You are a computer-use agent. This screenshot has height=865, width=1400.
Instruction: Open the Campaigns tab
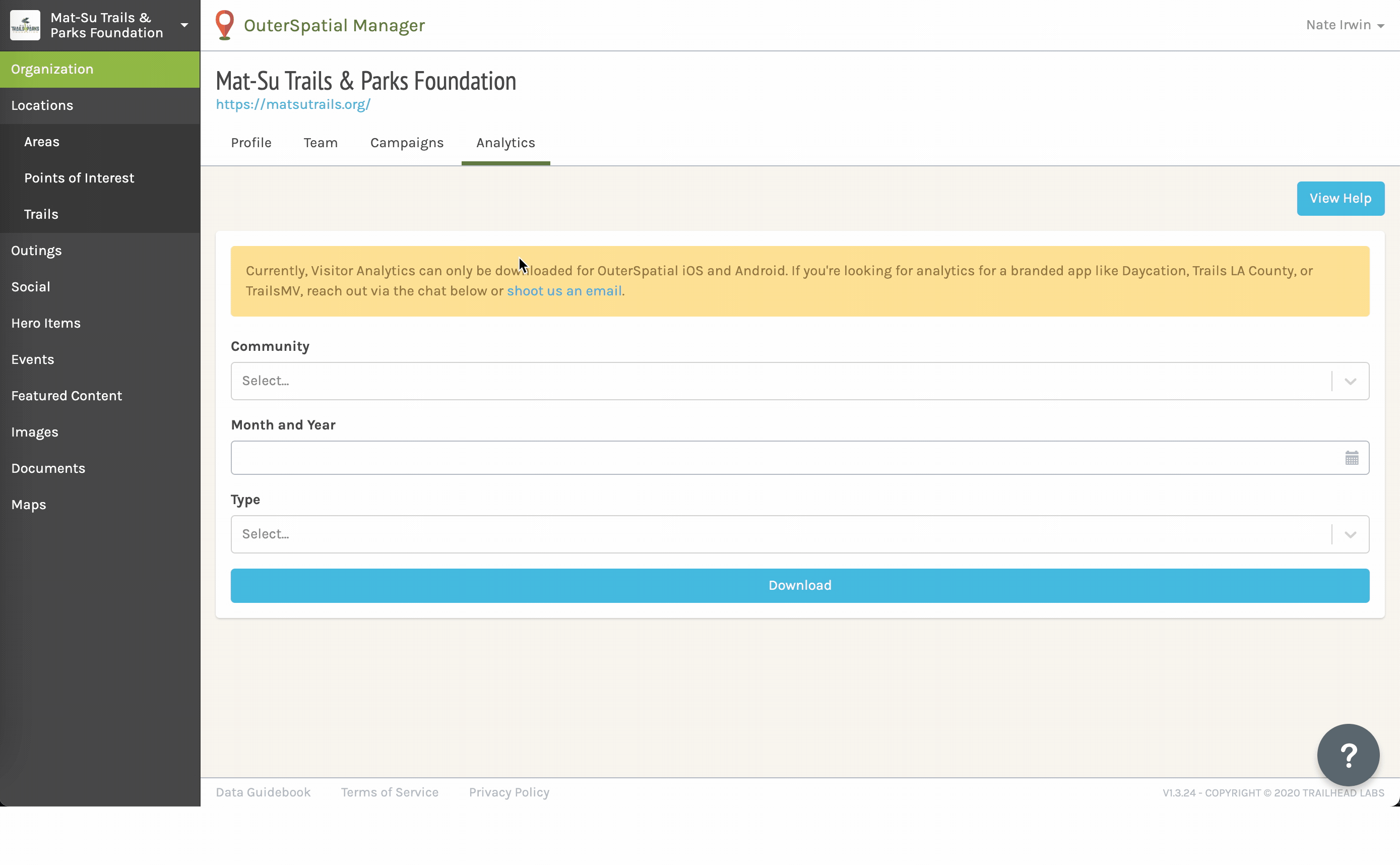click(407, 143)
